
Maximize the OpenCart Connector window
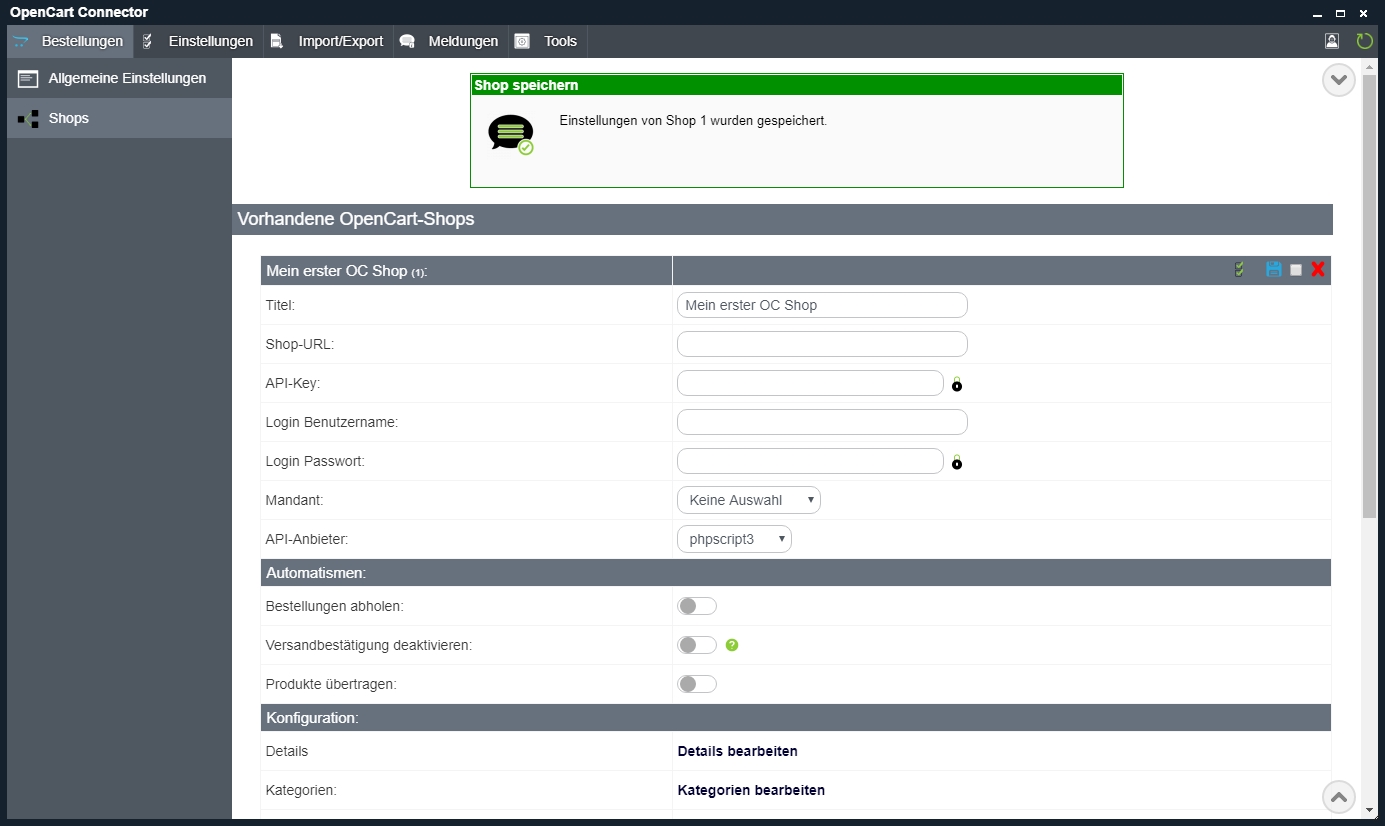[x=1340, y=12]
